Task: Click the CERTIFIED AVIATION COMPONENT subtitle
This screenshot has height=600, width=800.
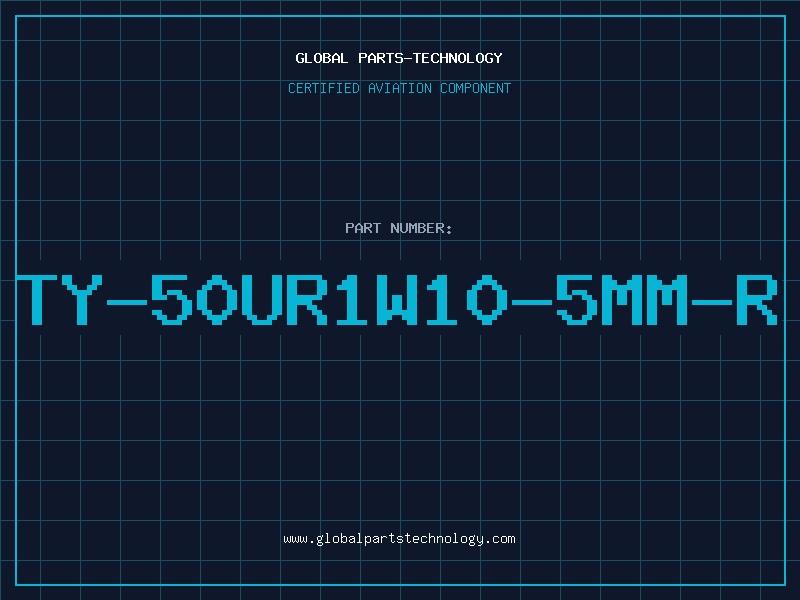Action: coord(399,88)
